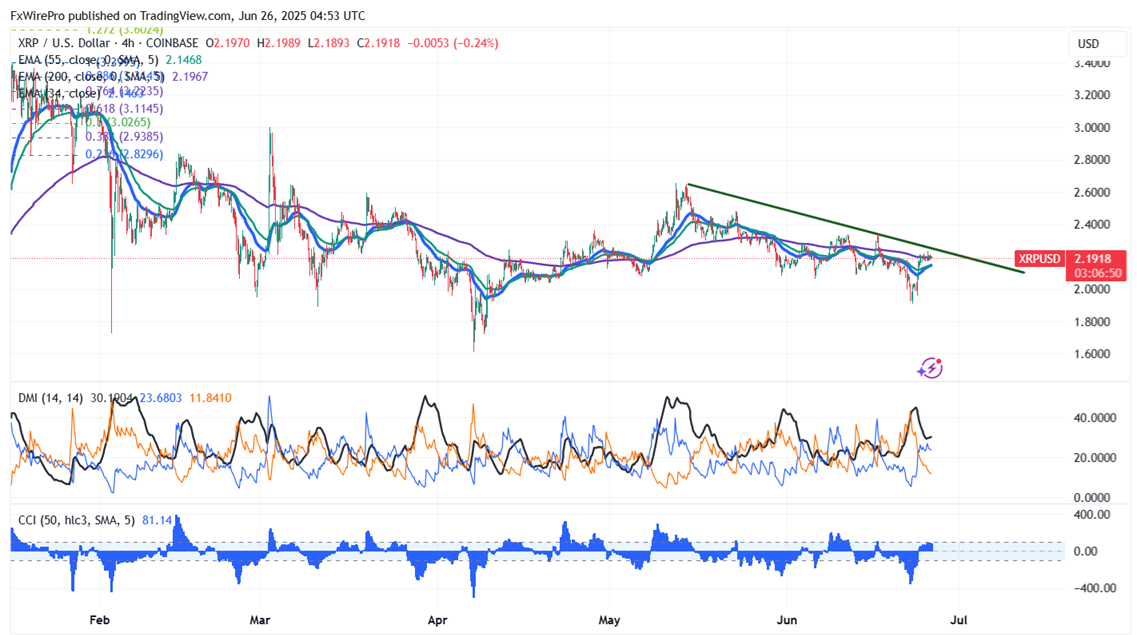Click the Jul label on time axis
This screenshot has width=1137, height=635.
coord(959,620)
